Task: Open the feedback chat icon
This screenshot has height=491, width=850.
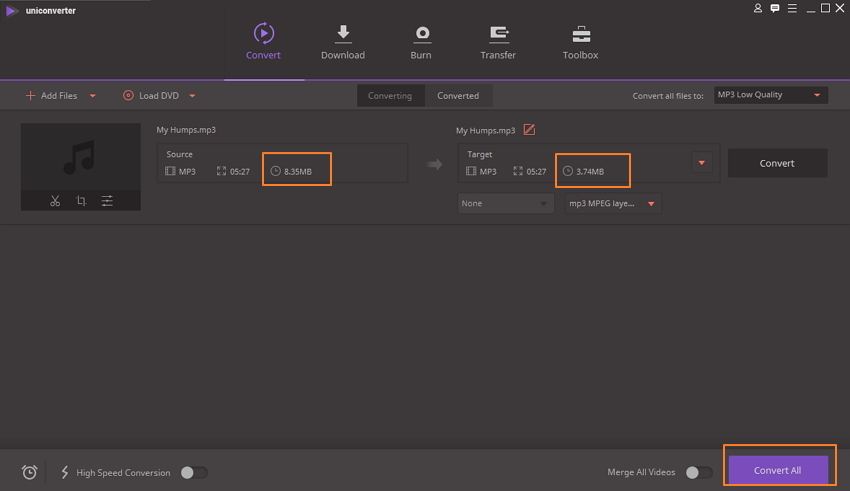Action: (x=775, y=8)
